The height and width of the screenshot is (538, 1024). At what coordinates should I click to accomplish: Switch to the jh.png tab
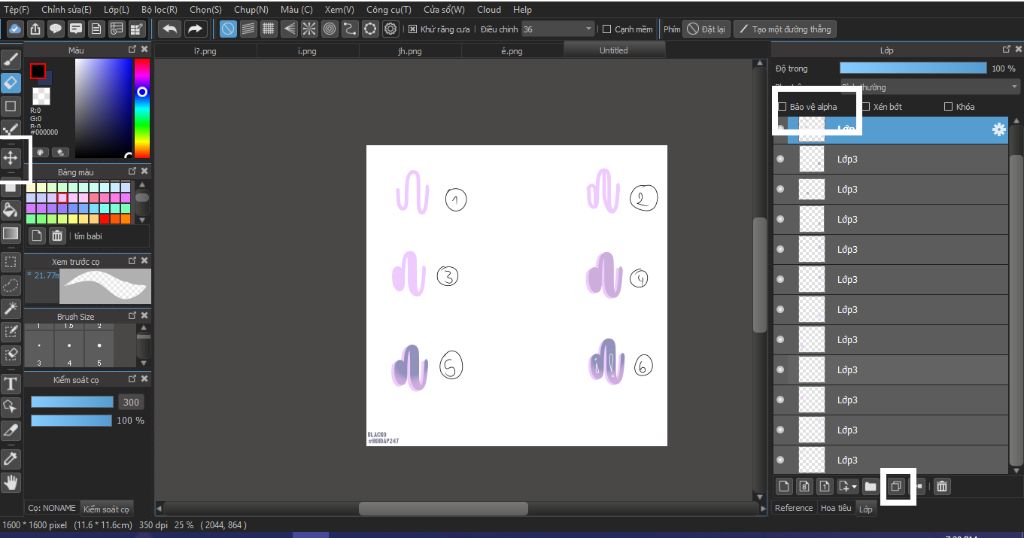click(409, 50)
